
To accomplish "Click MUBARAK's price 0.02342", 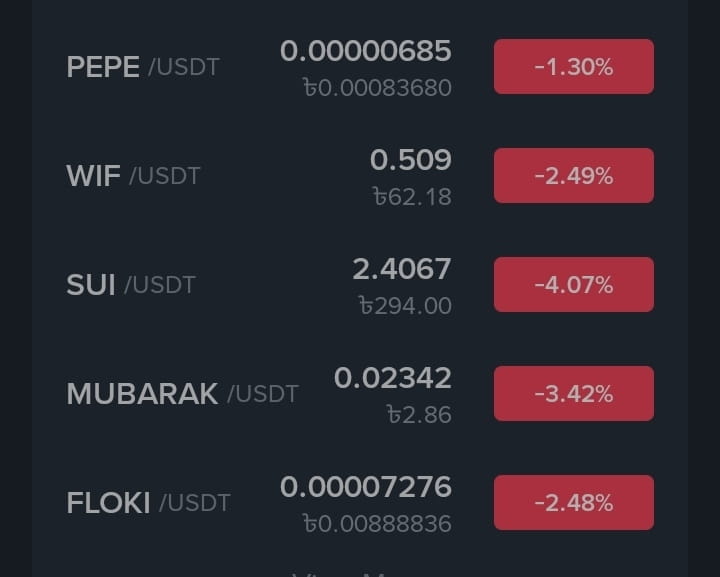I will pos(392,377).
